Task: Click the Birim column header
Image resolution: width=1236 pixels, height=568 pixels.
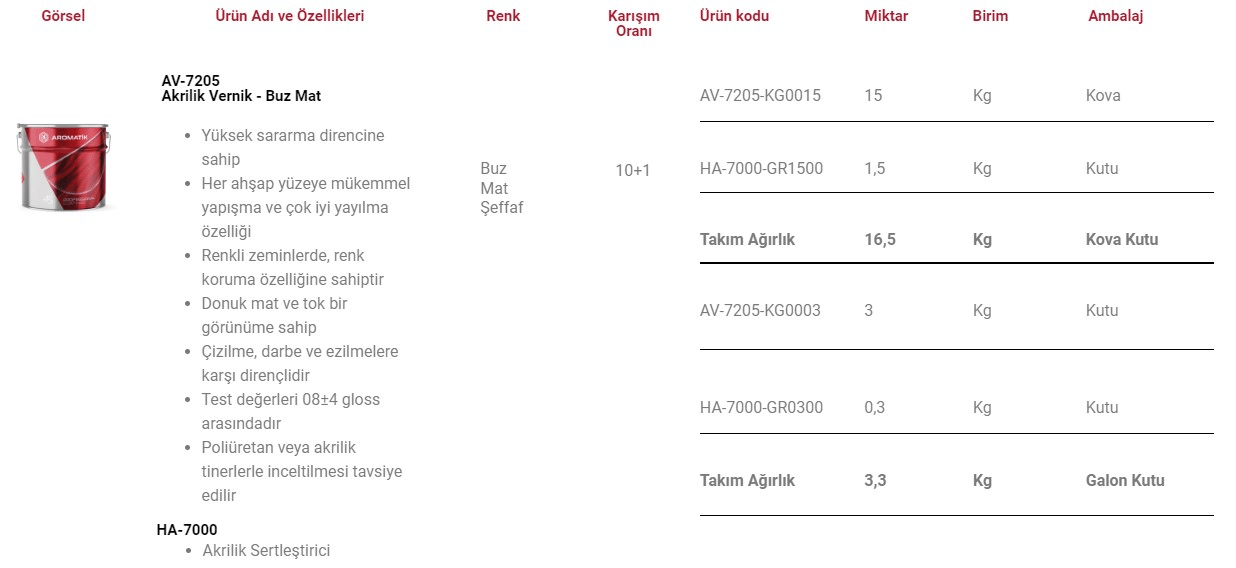Action: click(990, 16)
